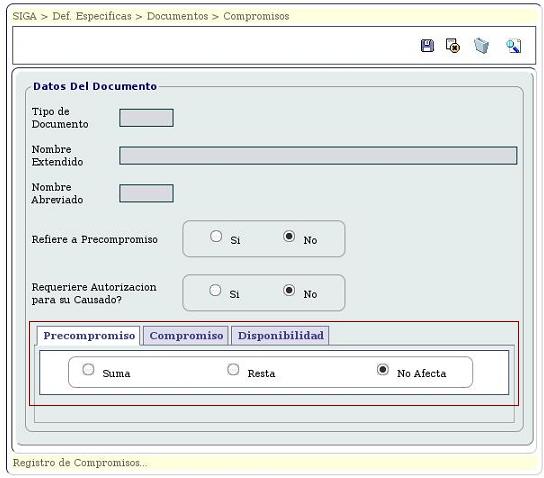Image resolution: width=544 pixels, height=478 pixels.
Task: Click the Nombre Abreviado field
Action: coord(146,193)
